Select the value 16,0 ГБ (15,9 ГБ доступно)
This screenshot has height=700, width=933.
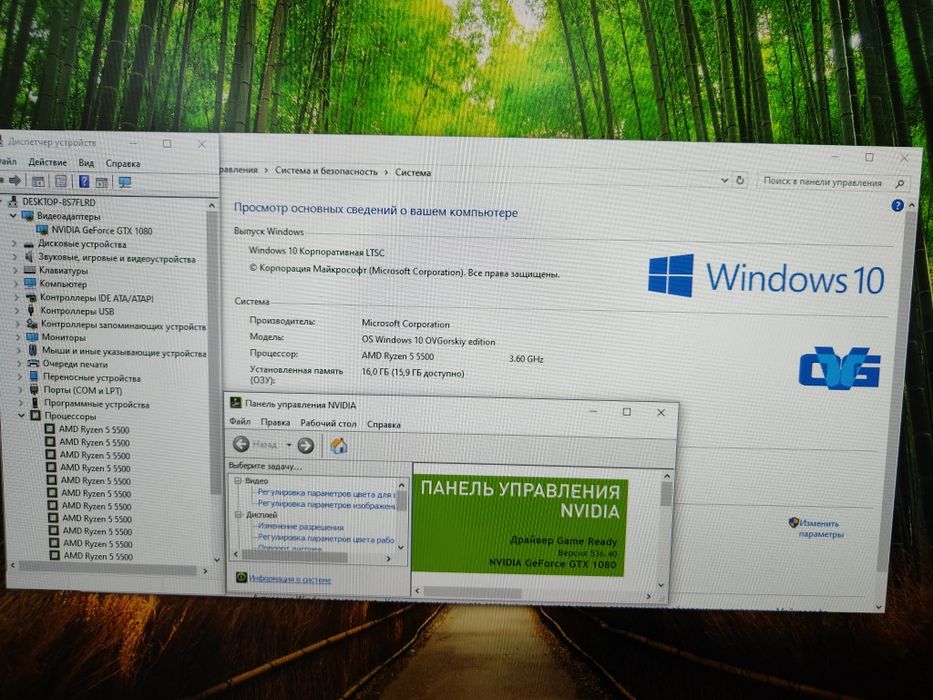click(x=413, y=373)
